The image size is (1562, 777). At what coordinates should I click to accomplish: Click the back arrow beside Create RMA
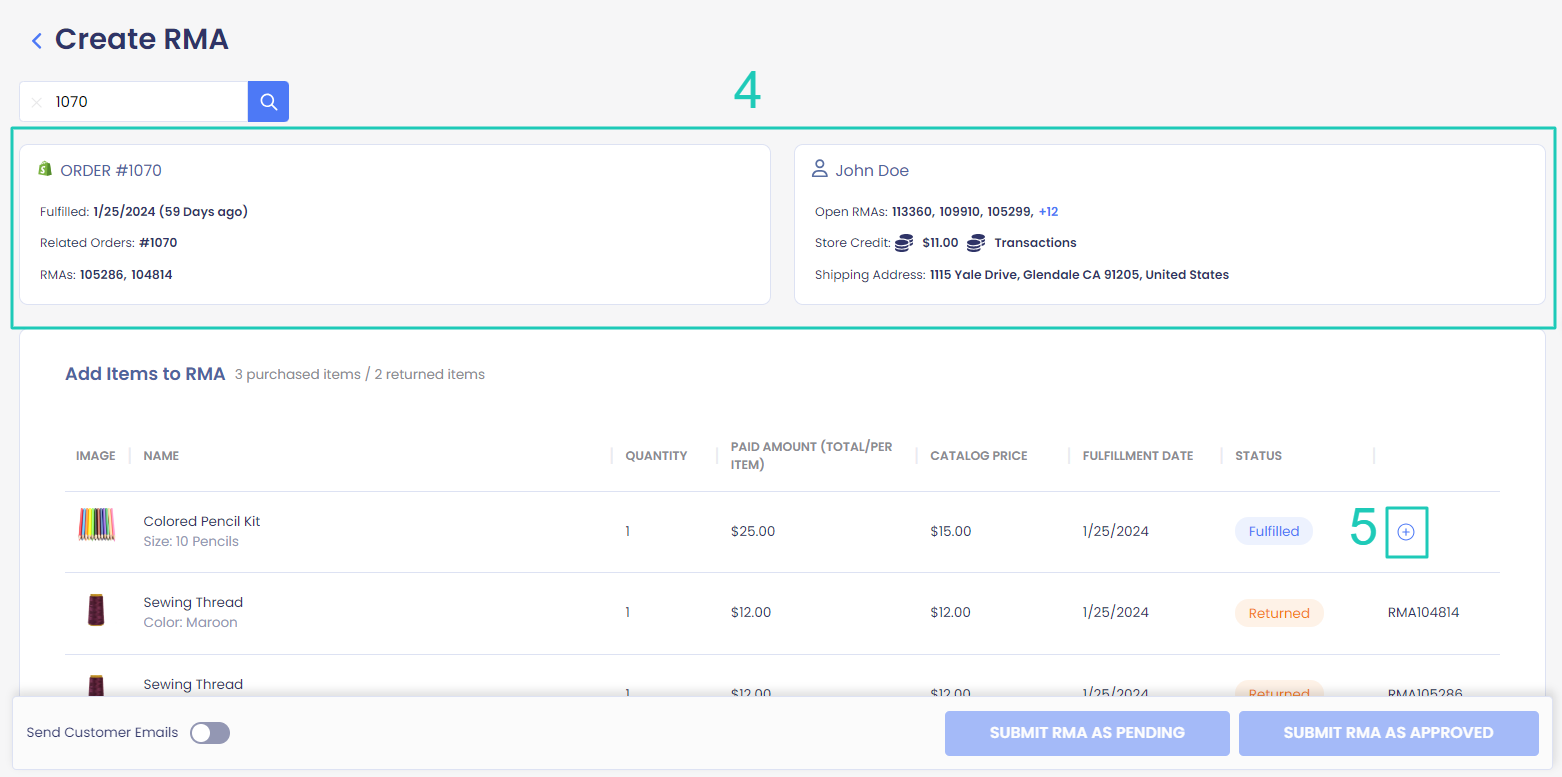(37, 41)
